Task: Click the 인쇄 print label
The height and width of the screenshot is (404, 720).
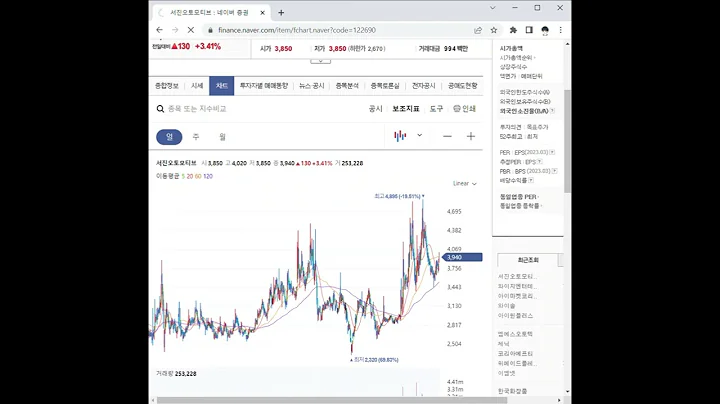Action: [469, 109]
